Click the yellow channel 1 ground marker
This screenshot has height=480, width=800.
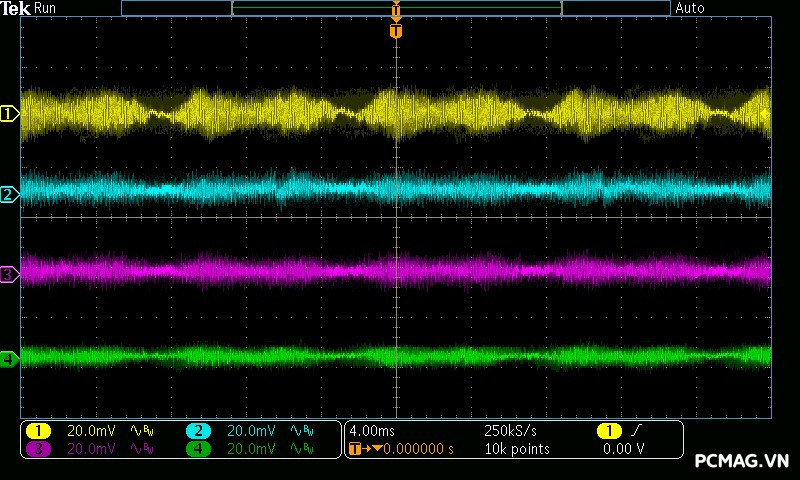tap(9, 114)
